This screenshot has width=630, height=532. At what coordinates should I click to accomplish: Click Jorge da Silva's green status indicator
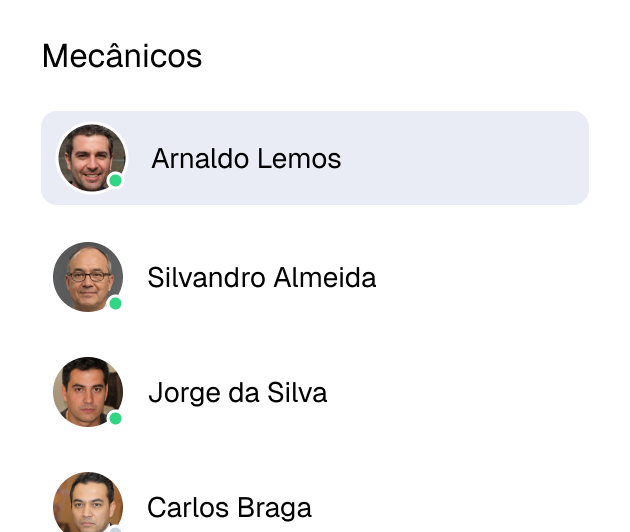[115, 418]
